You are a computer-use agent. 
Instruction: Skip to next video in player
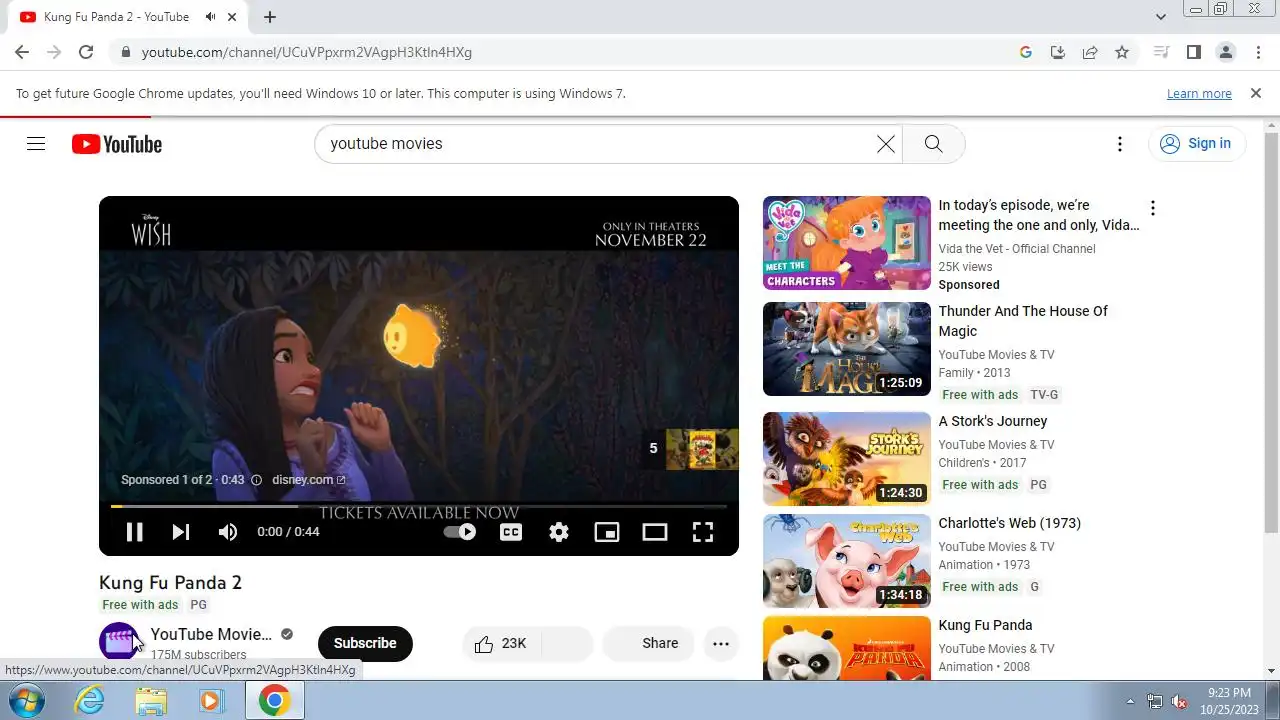point(181,532)
